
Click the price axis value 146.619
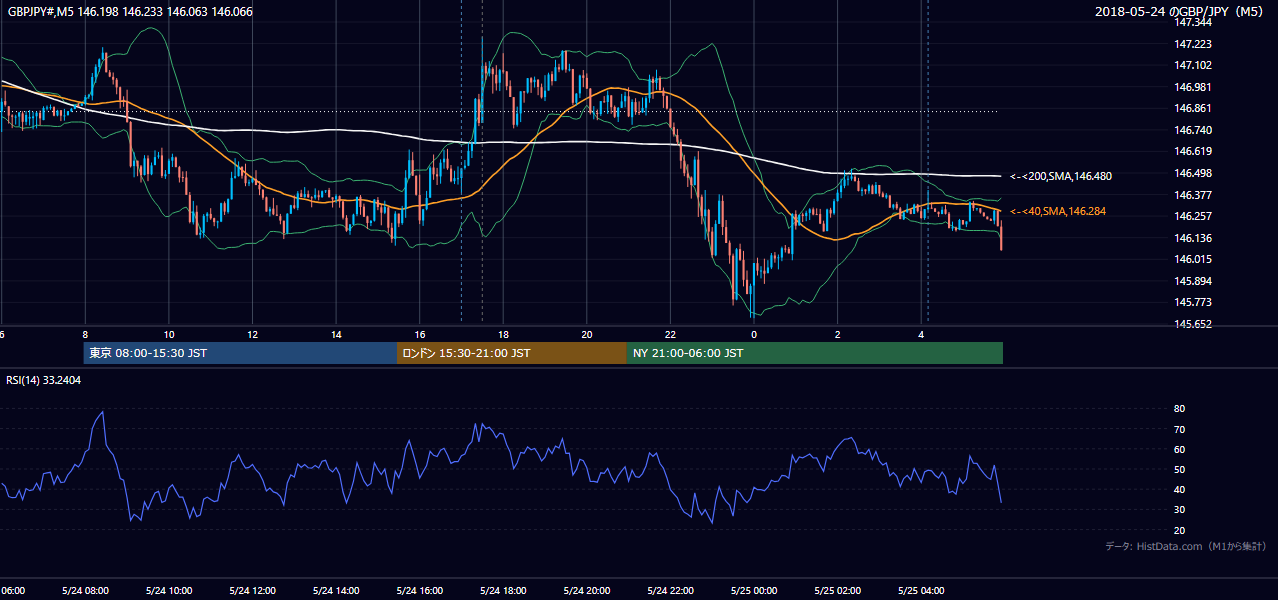coord(1193,151)
